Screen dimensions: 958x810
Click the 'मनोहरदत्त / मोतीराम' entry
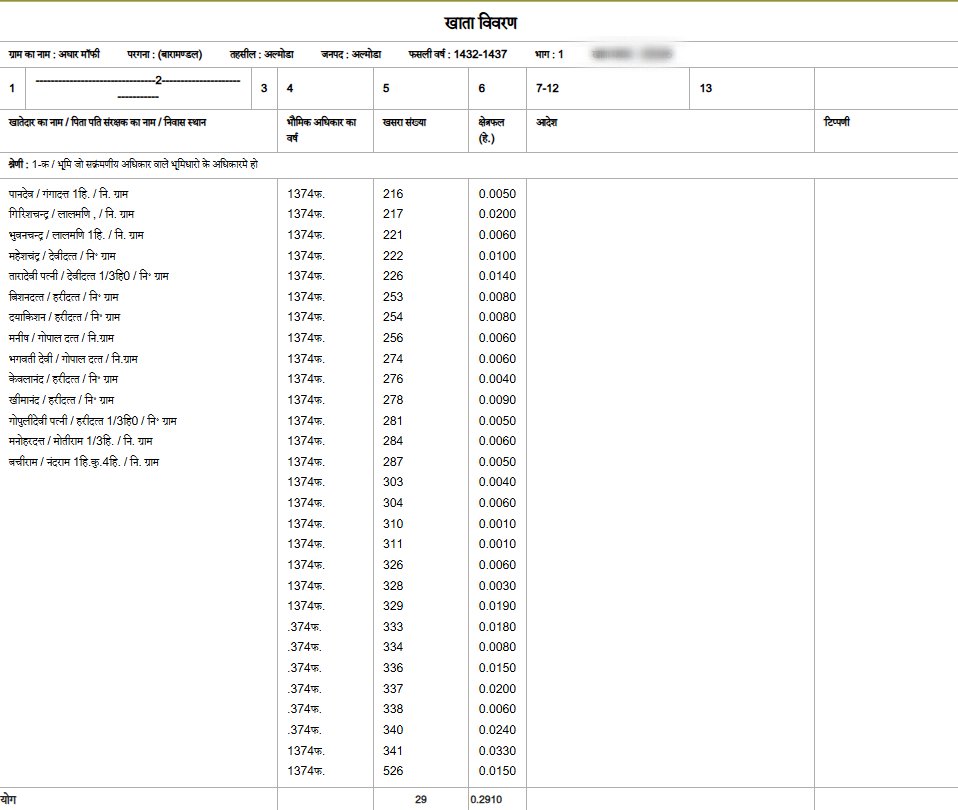(x=80, y=441)
